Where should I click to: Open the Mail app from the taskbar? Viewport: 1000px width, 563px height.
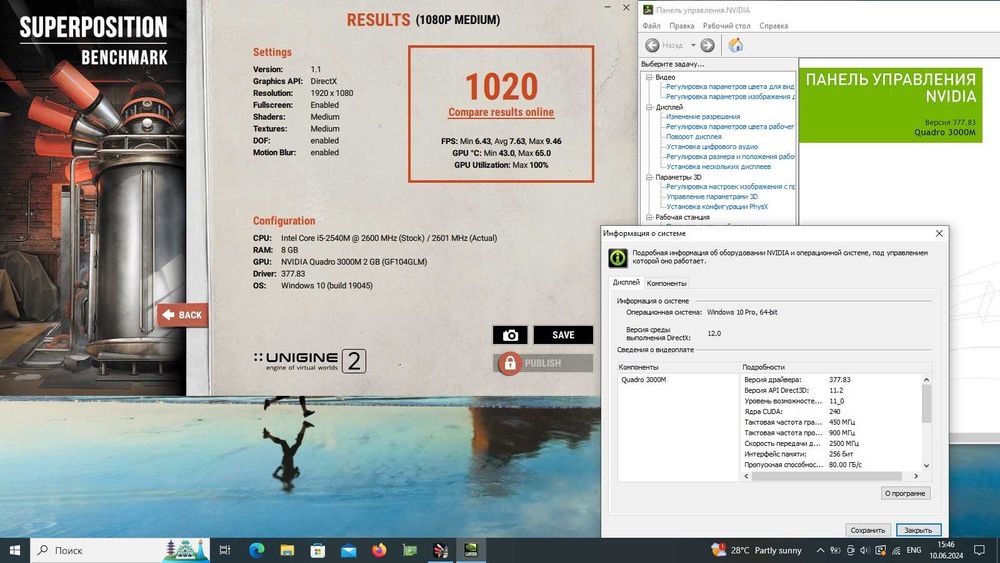348,550
